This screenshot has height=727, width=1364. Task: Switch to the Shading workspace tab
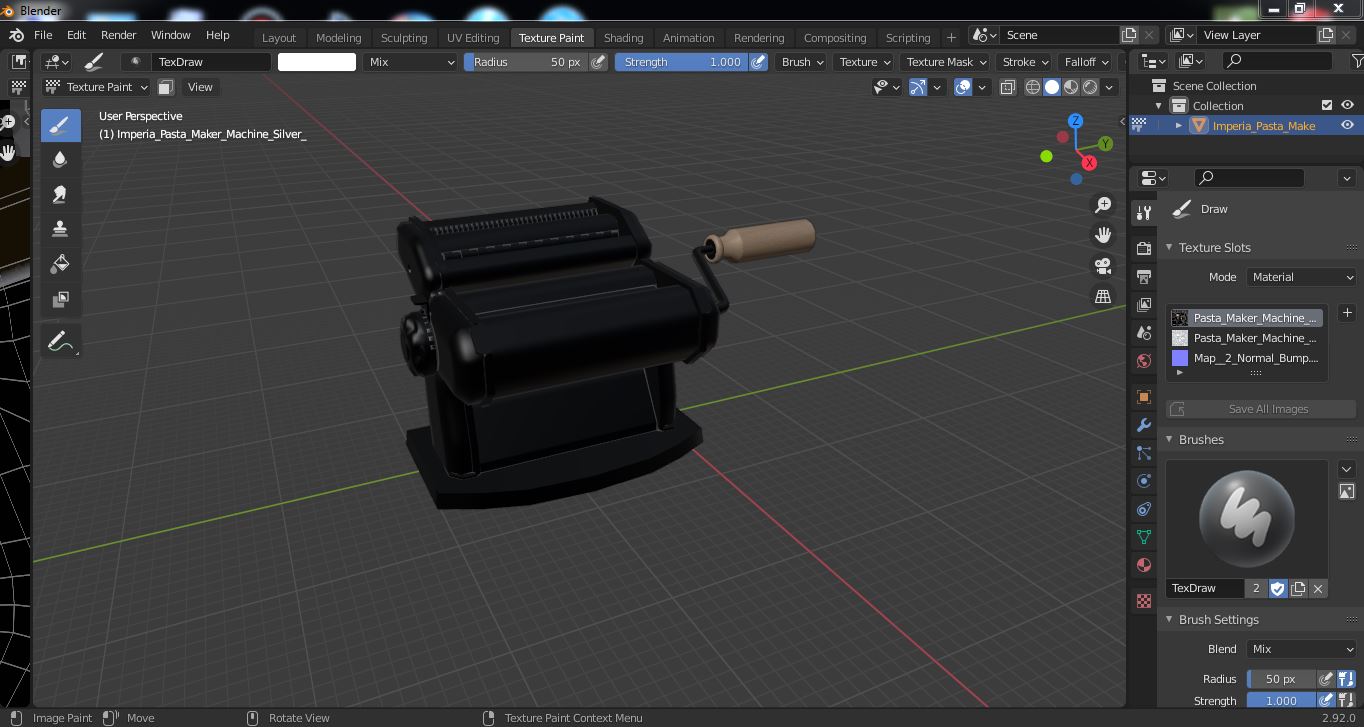623,37
